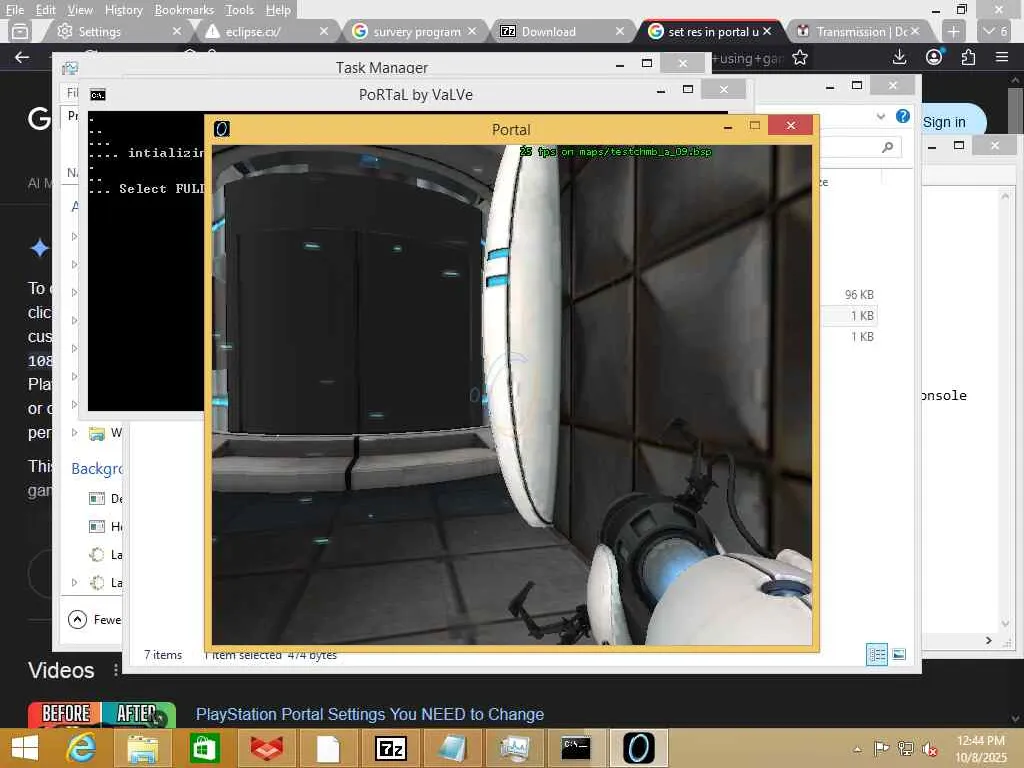Open the Bookmarks menu in the browser
The image size is (1024, 768).
[x=184, y=10]
